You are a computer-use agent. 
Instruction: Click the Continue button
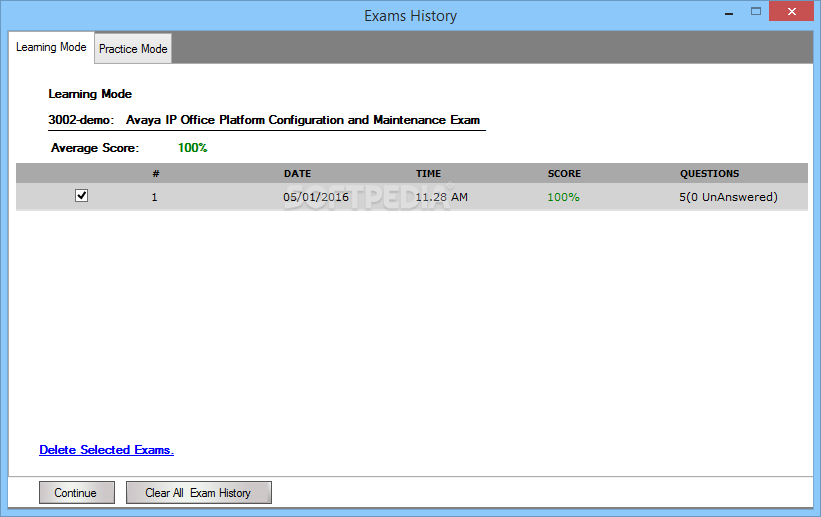point(77,492)
